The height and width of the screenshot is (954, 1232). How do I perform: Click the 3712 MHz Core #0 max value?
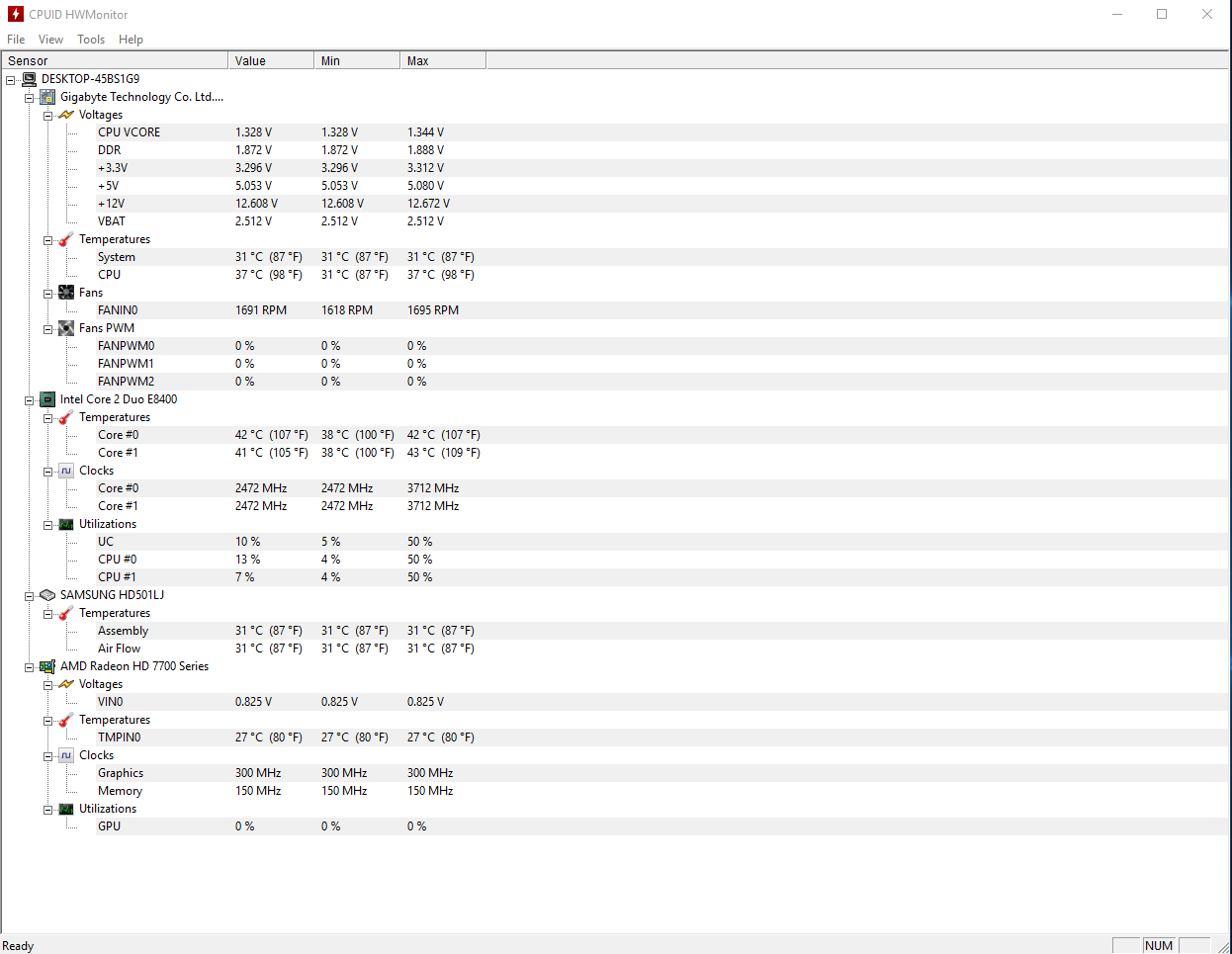[x=433, y=488]
